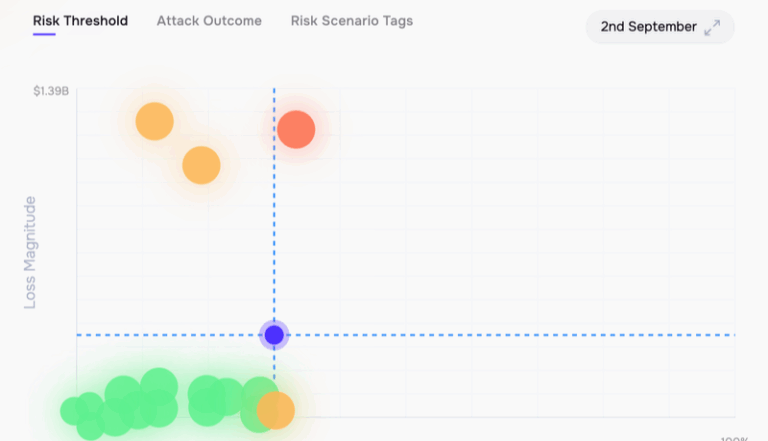Click the expand arrows icon
The image size is (768, 441).
(x=712, y=27)
